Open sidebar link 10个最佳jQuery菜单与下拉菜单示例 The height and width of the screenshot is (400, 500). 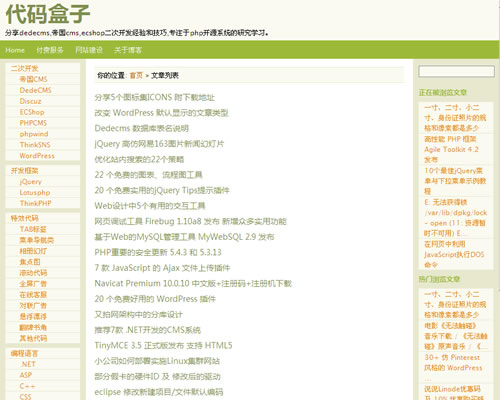click(455, 181)
